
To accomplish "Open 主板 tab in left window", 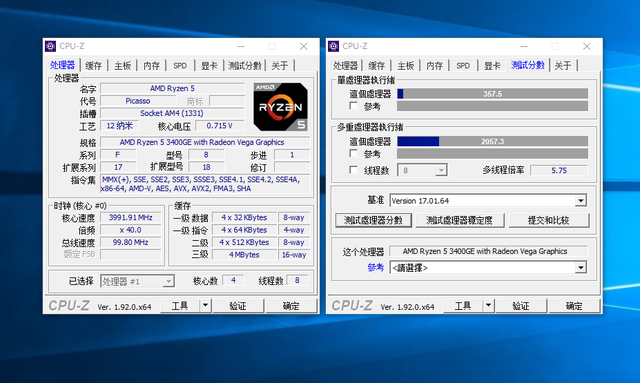I will coord(122,65).
